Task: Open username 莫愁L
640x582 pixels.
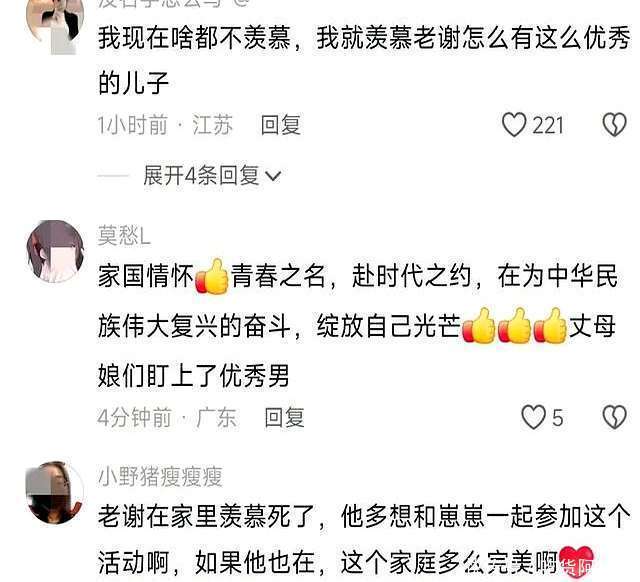Action: coord(124,235)
